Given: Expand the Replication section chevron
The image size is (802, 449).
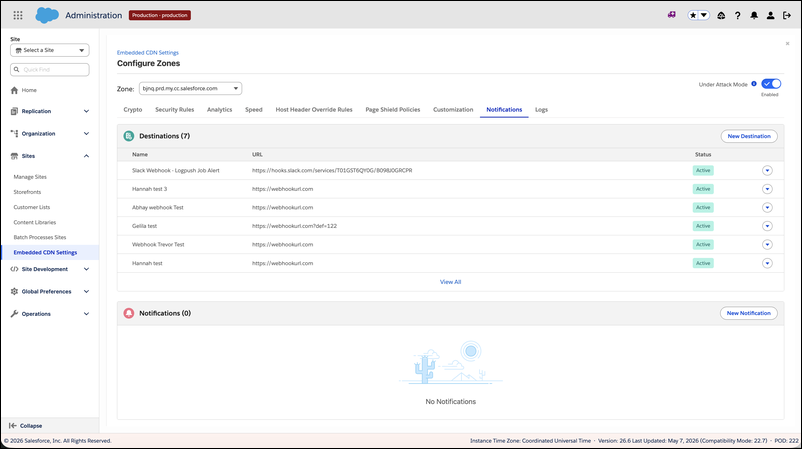Looking at the screenshot, I should [x=86, y=111].
